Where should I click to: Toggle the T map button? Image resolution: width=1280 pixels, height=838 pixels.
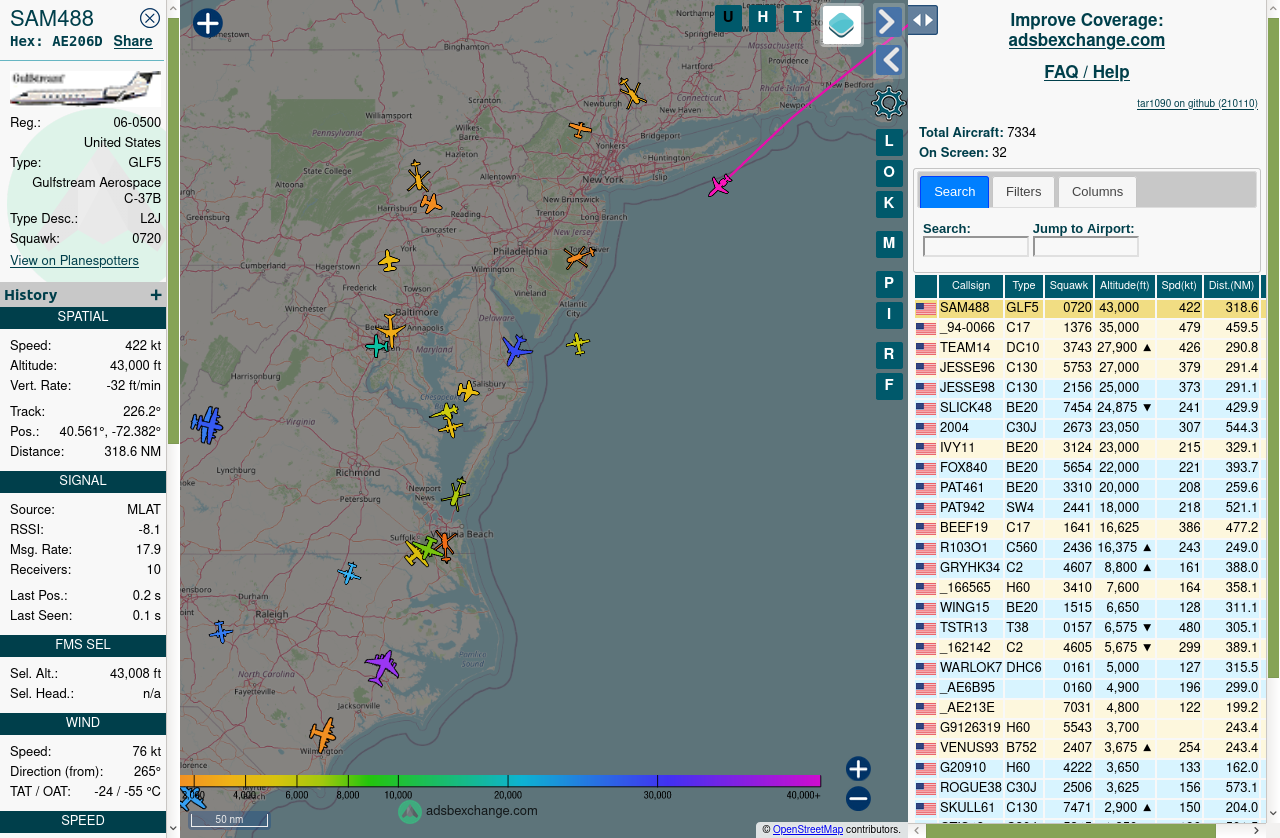pos(797,17)
